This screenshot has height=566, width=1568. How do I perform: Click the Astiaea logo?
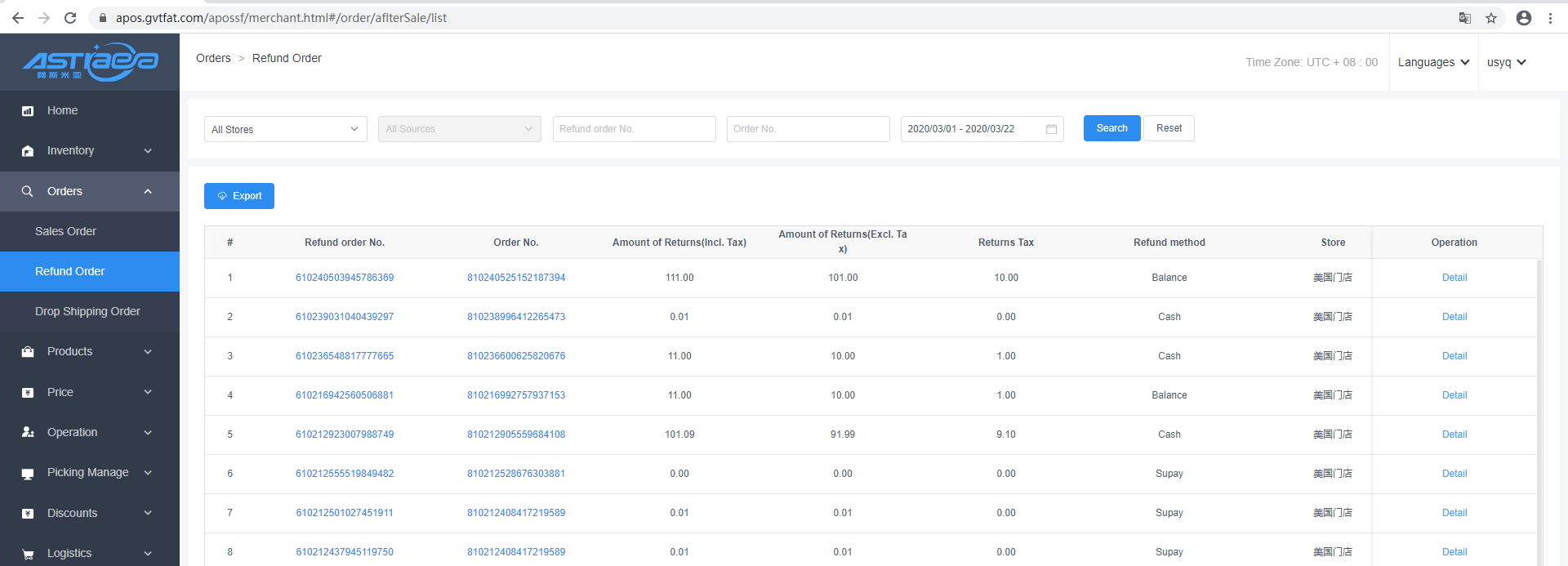click(90, 62)
